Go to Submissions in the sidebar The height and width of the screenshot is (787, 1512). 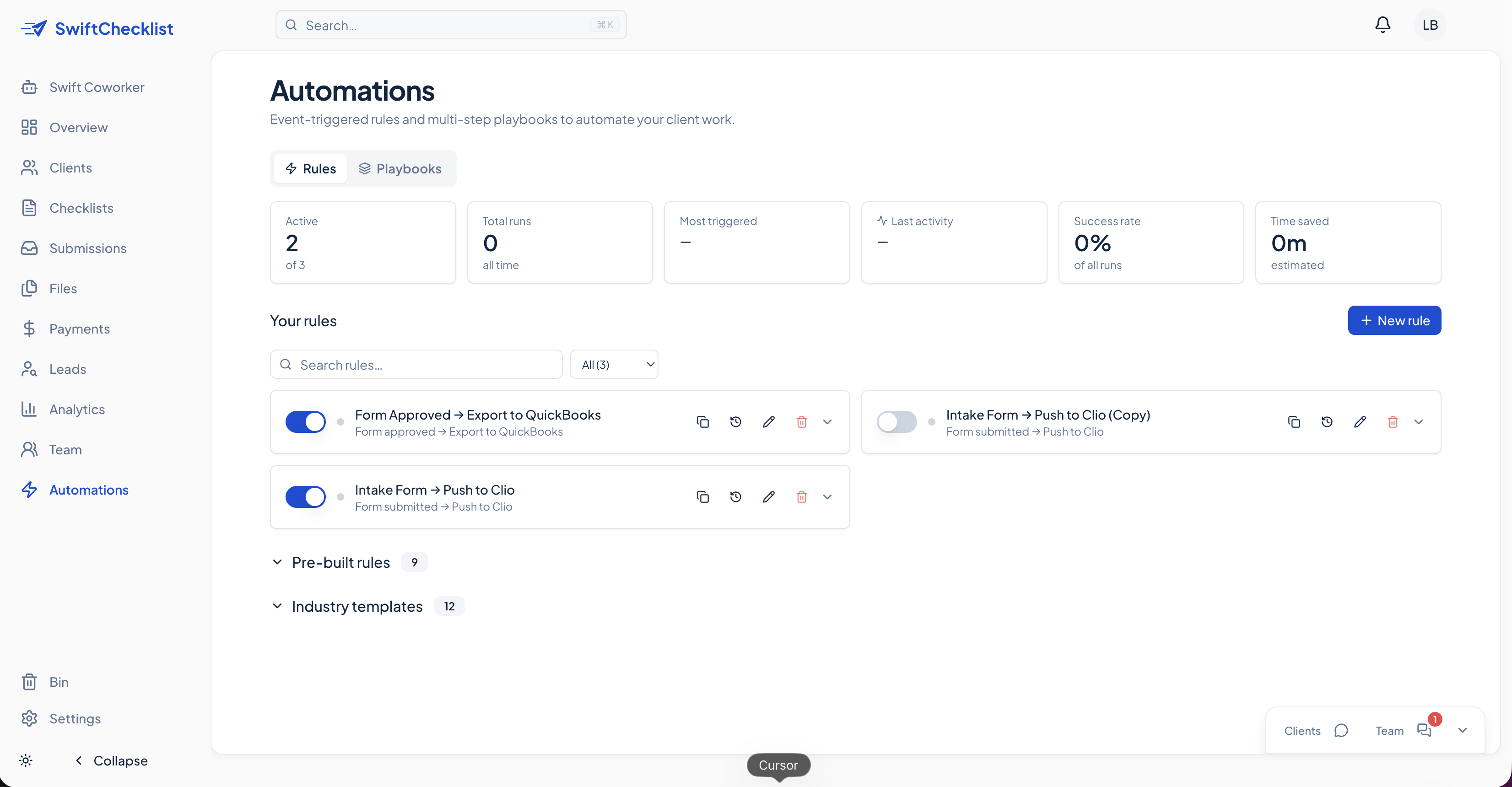(x=87, y=248)
